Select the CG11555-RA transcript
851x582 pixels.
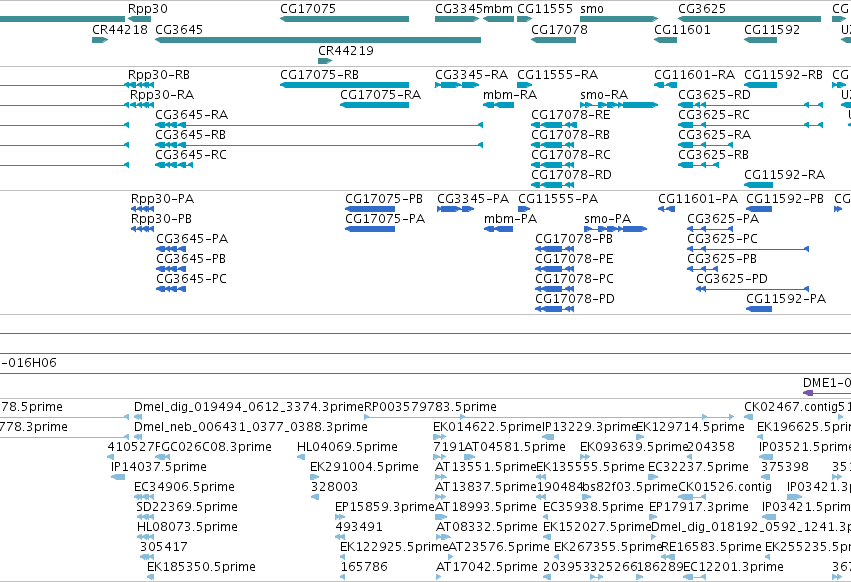click(x=525, y=85)
